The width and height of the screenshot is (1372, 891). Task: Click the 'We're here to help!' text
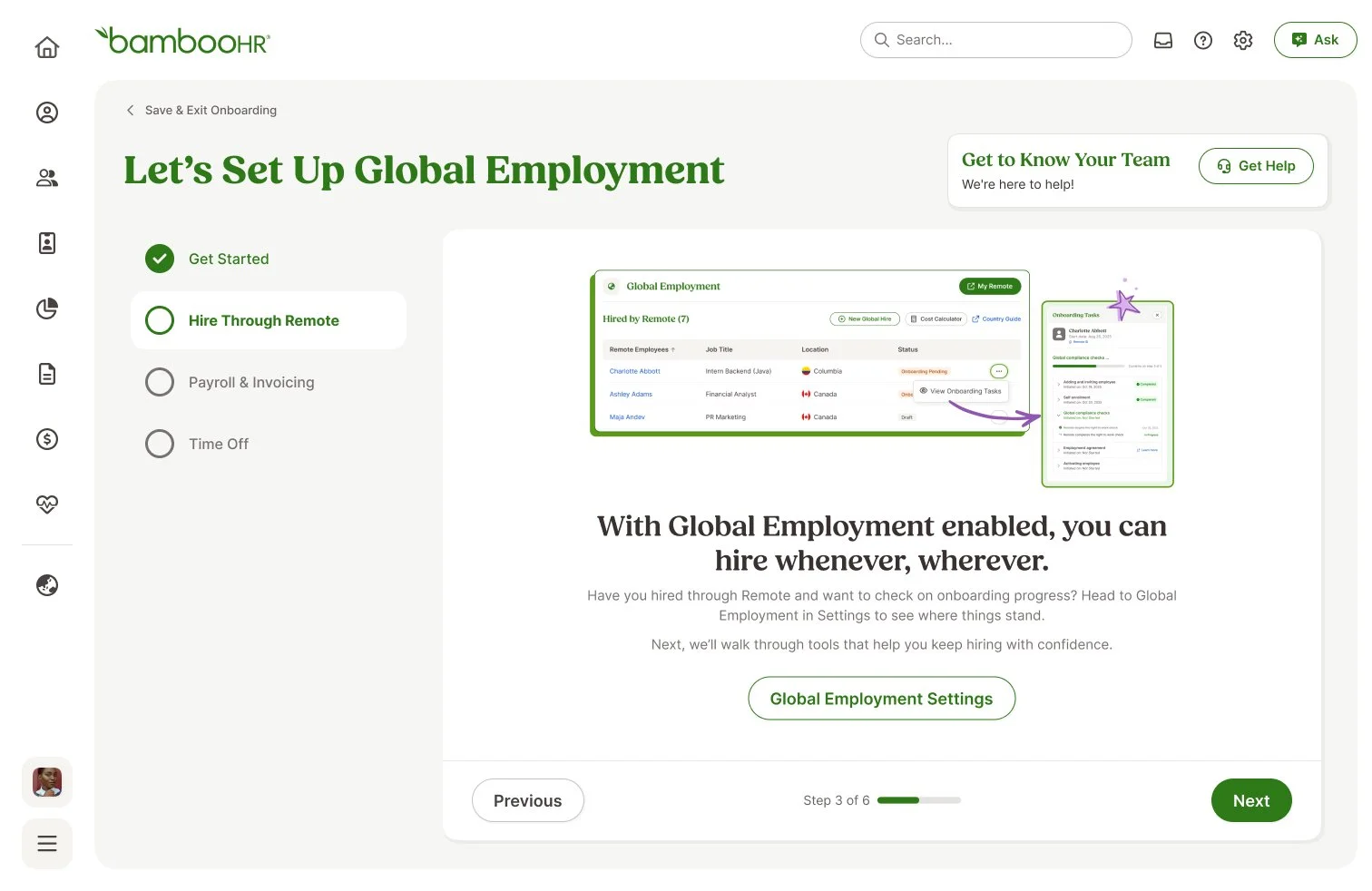coord(1018,184)
